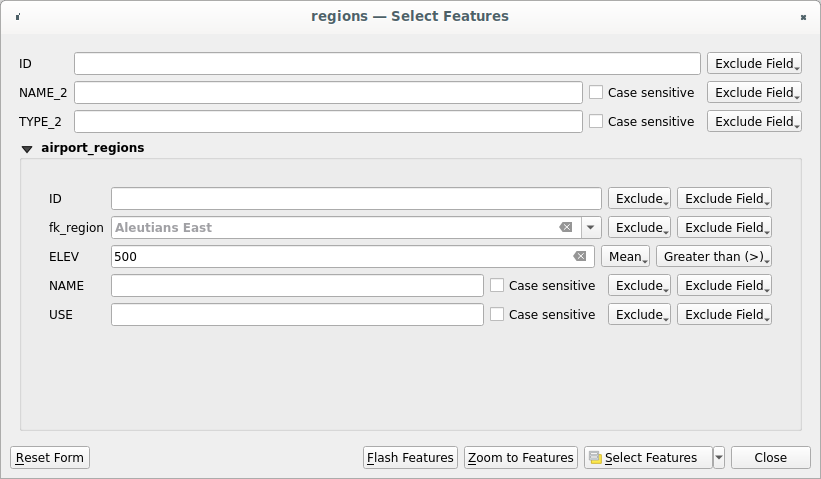Check Case sensitive for NAME field
Image resolution: width=821 pixels, height=479 pixels.
point(497,286)
